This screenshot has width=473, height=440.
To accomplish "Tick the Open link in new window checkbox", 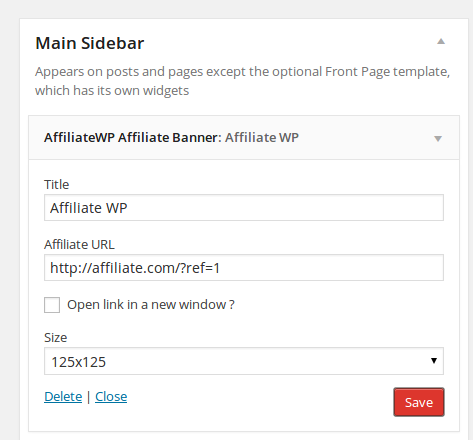I will coord(52,305).
